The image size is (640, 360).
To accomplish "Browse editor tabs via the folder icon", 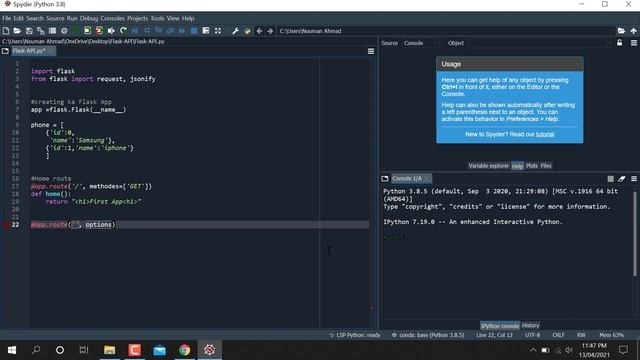I will tap(5, 51).
